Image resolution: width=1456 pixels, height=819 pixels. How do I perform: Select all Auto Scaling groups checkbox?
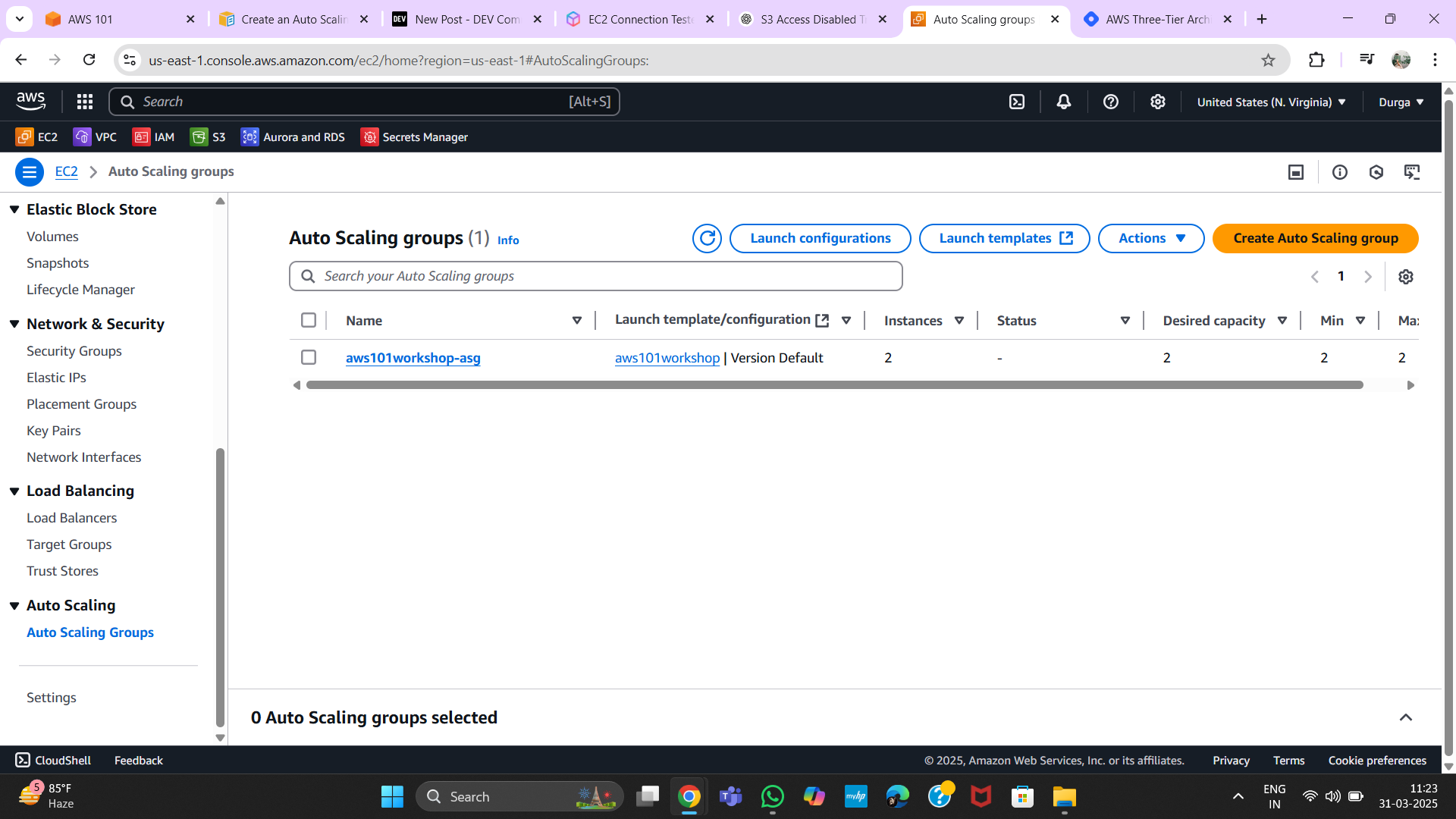(x=309, y=320)
